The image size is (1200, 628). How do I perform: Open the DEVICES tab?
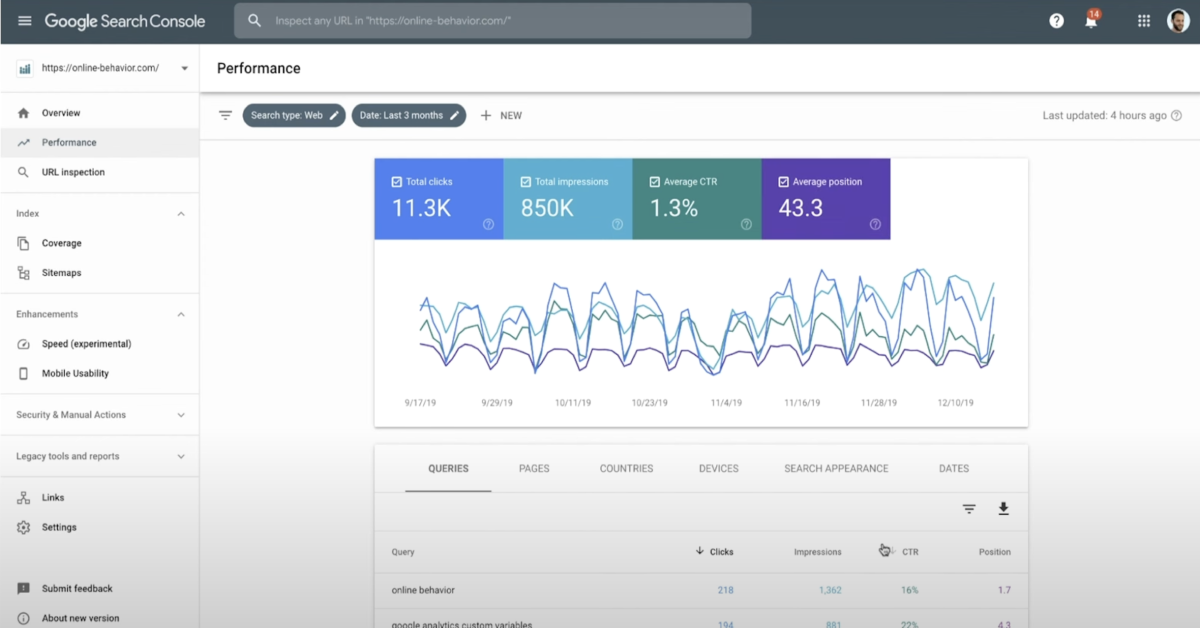point(718,468)
